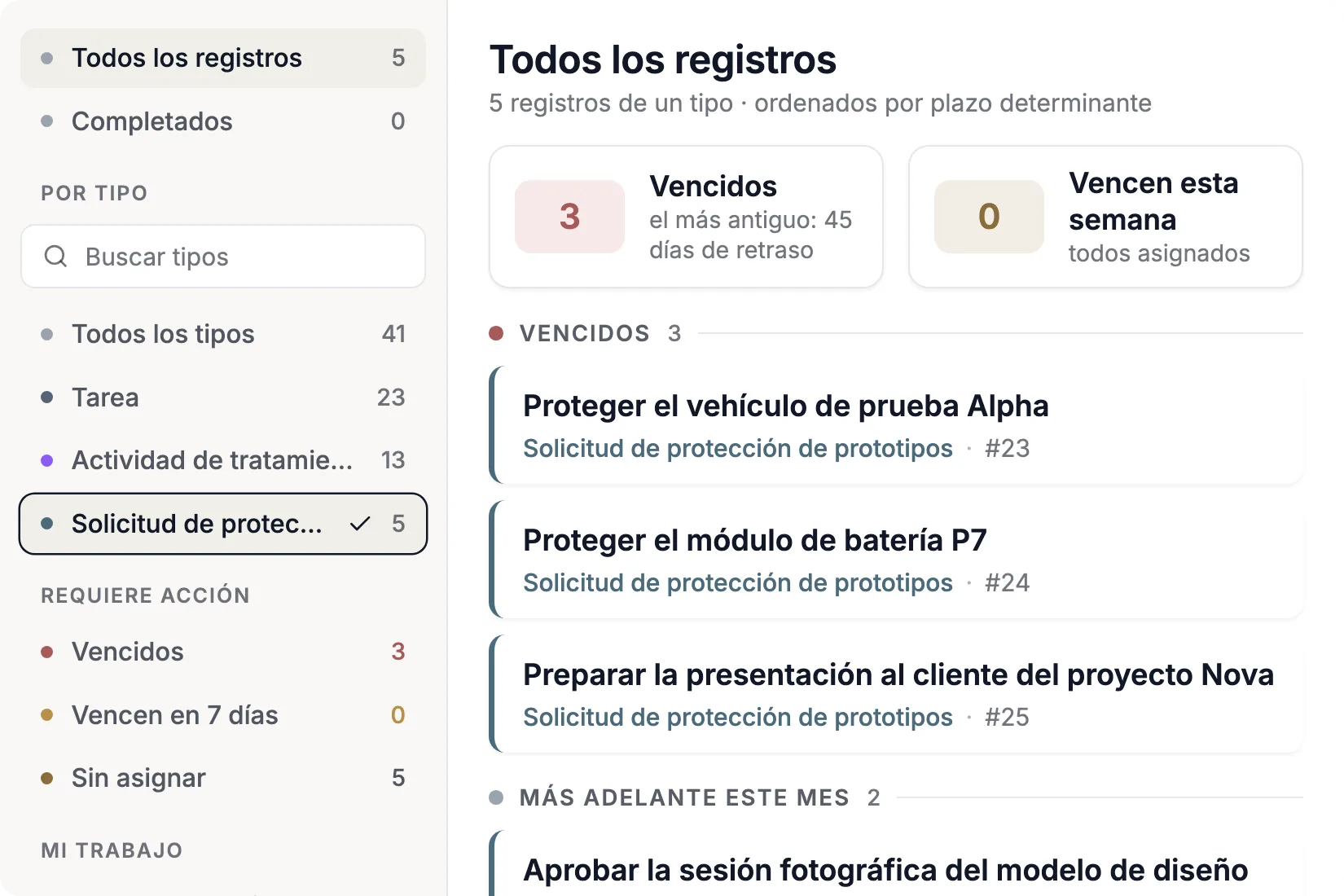Click the search magnifier icon in Buscar tipos
Viewport: 1344px width, 896px height.
click(x=55, y=257)
